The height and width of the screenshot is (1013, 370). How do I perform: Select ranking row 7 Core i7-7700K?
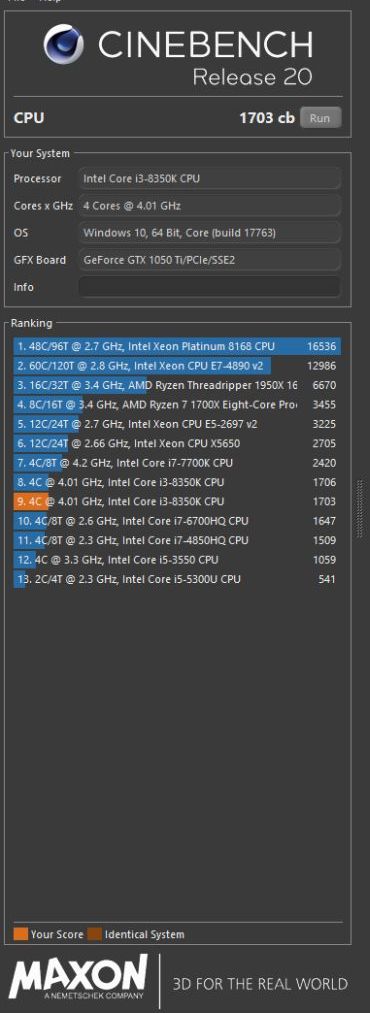177,463
